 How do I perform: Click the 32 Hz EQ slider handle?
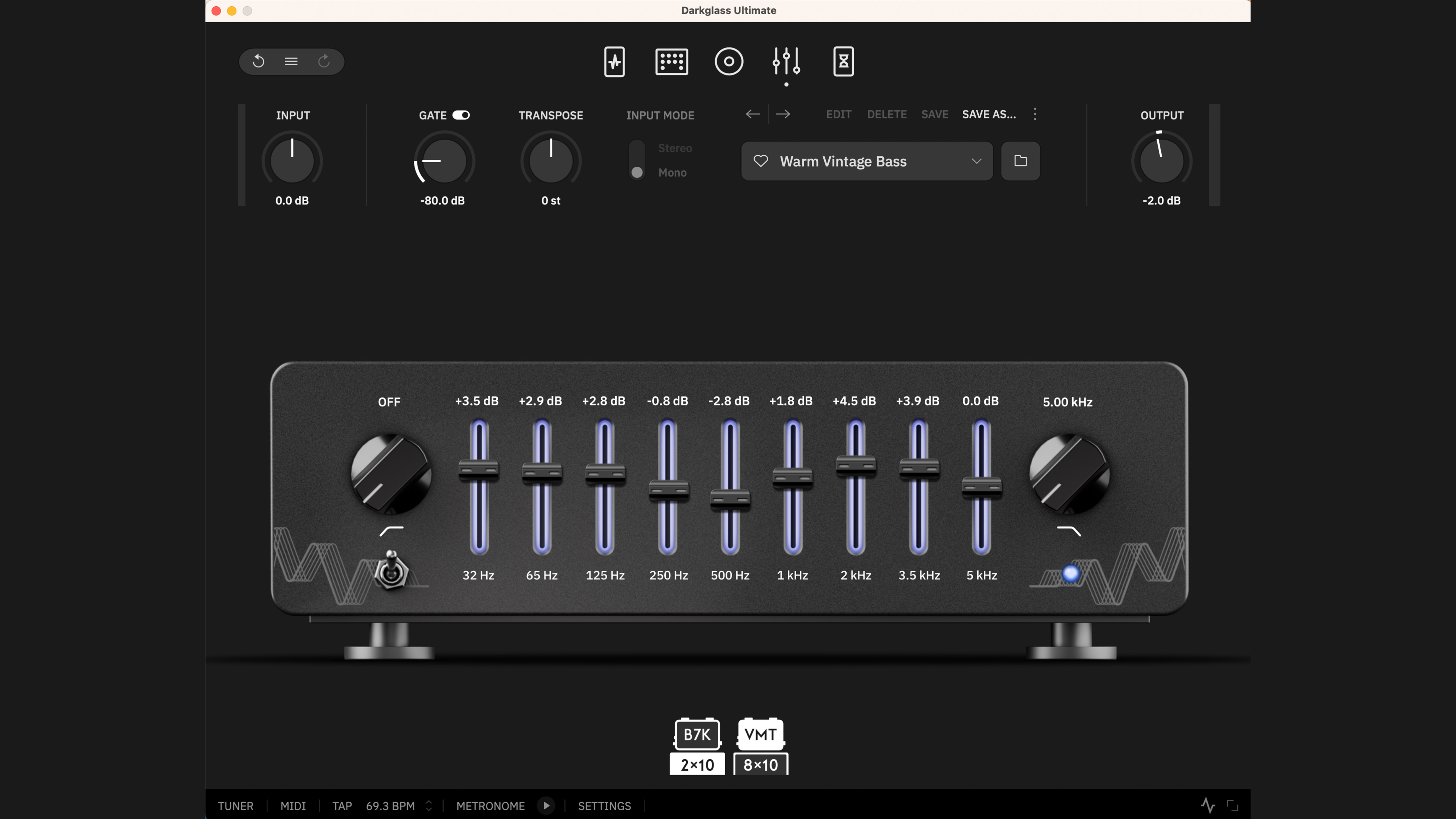[x=479, y=469]
